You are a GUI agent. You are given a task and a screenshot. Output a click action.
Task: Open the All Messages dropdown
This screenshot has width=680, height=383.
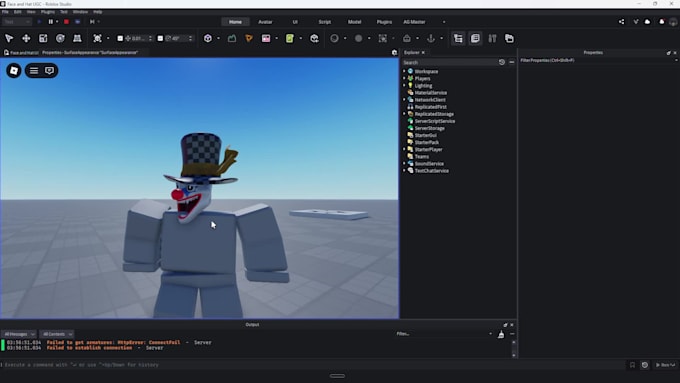click(x=19, y=334)
